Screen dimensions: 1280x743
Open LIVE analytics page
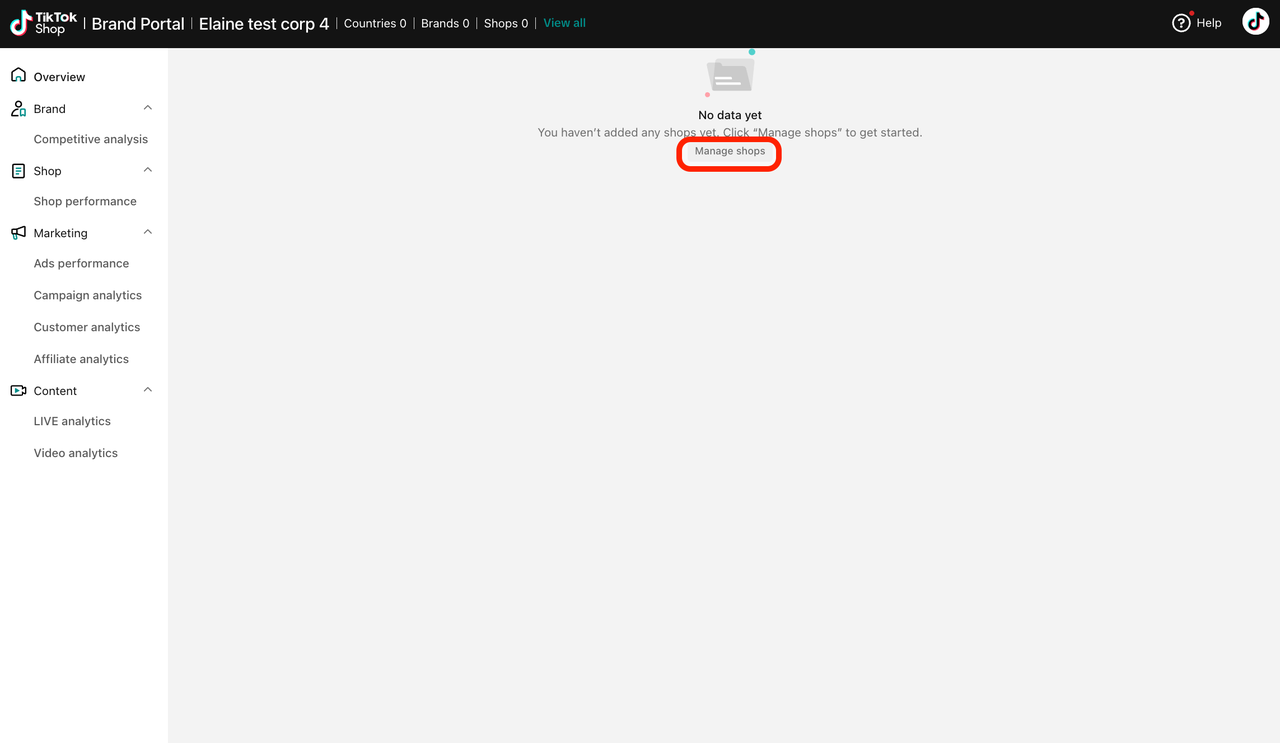72,422
